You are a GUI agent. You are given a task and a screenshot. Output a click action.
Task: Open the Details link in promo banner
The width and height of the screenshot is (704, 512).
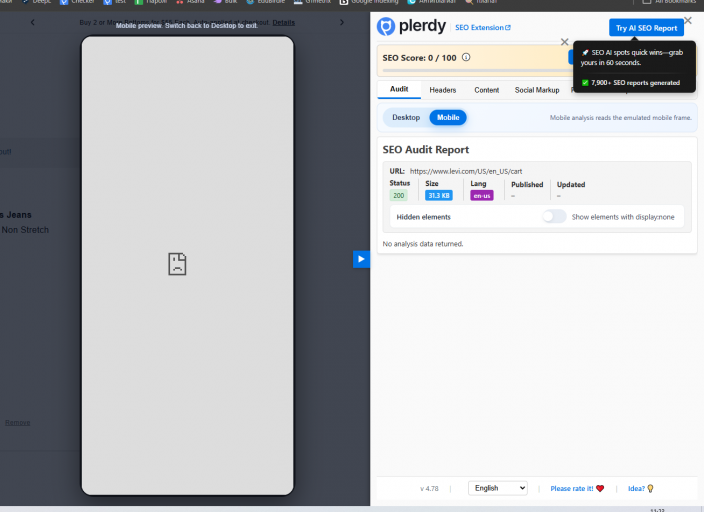click(x=284, y=22)
